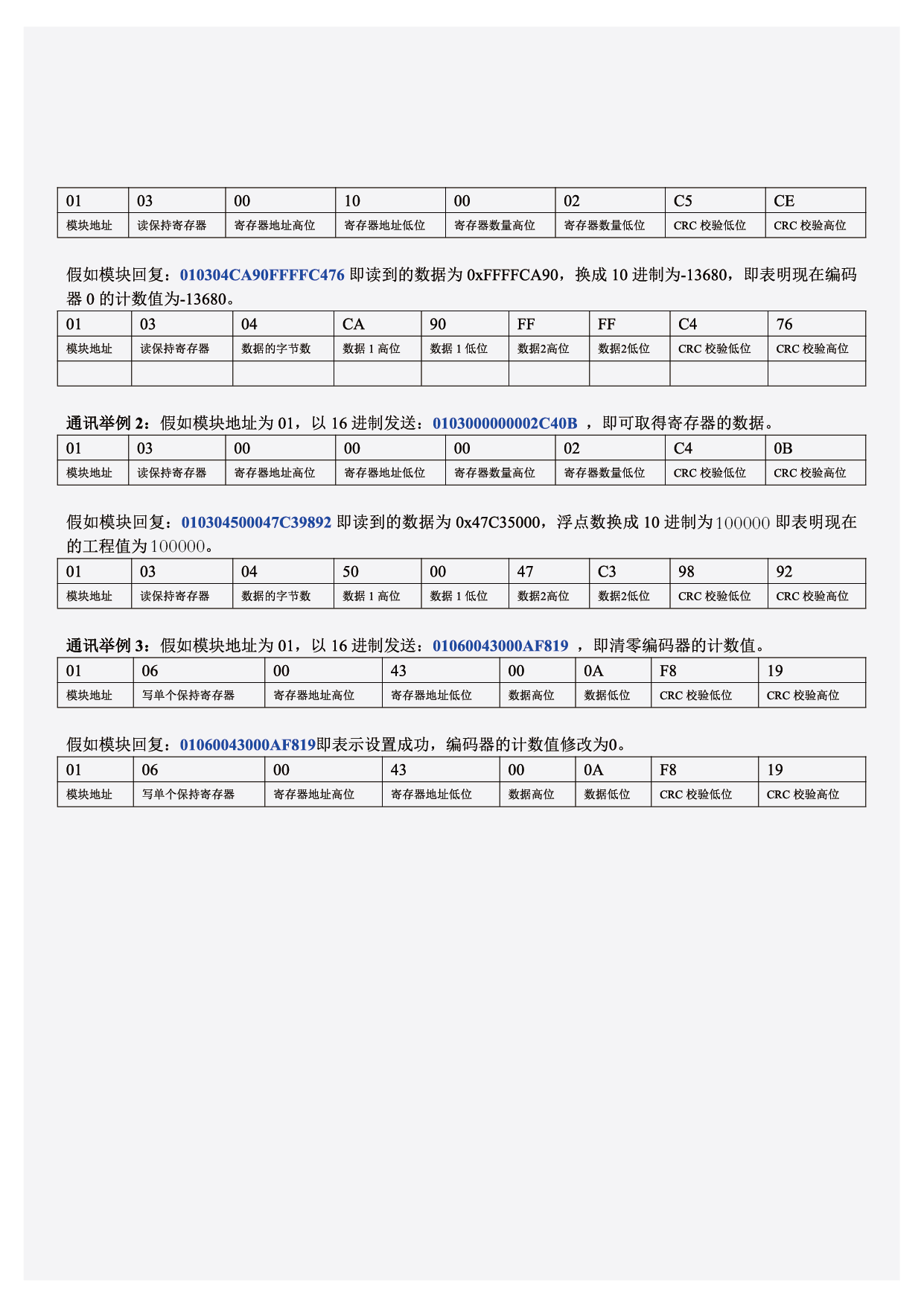Click the 通讯举例 3 heading
Screen dimensions: 924x1307
click(x=108, y=646)
